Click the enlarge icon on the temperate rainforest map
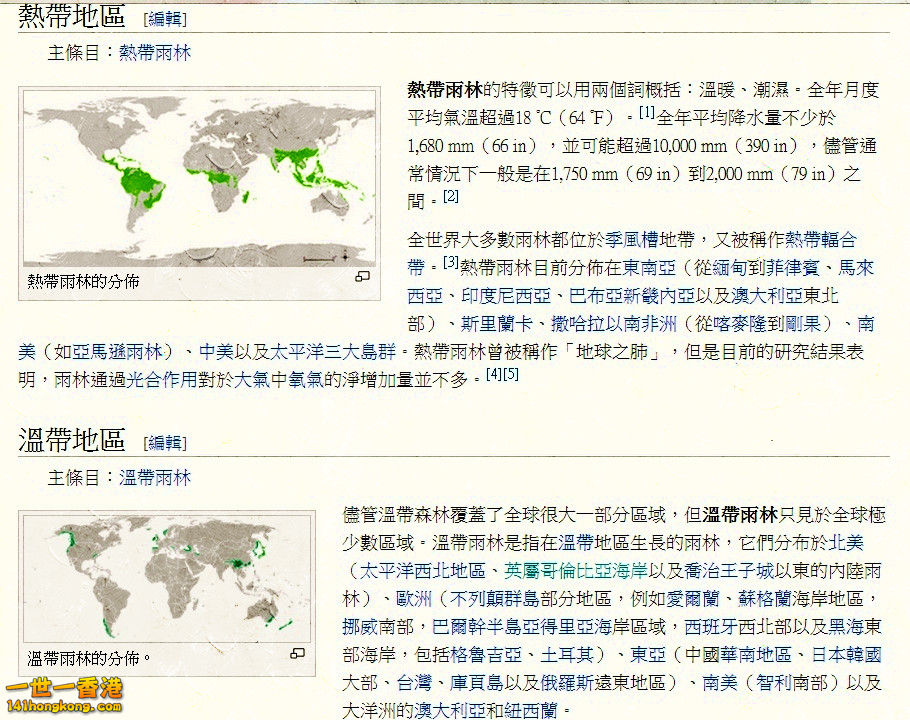 point(299,651)
